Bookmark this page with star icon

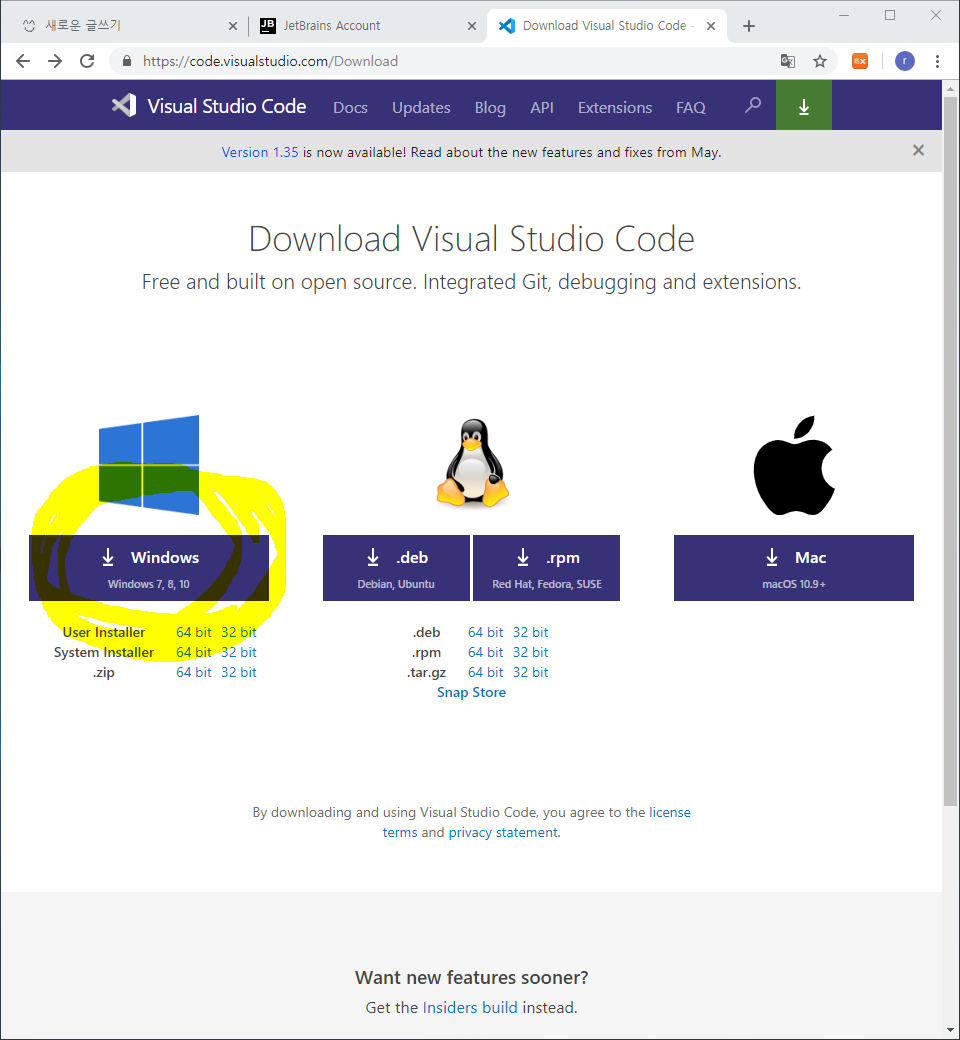pyautogui.click(x=820, y=61)
